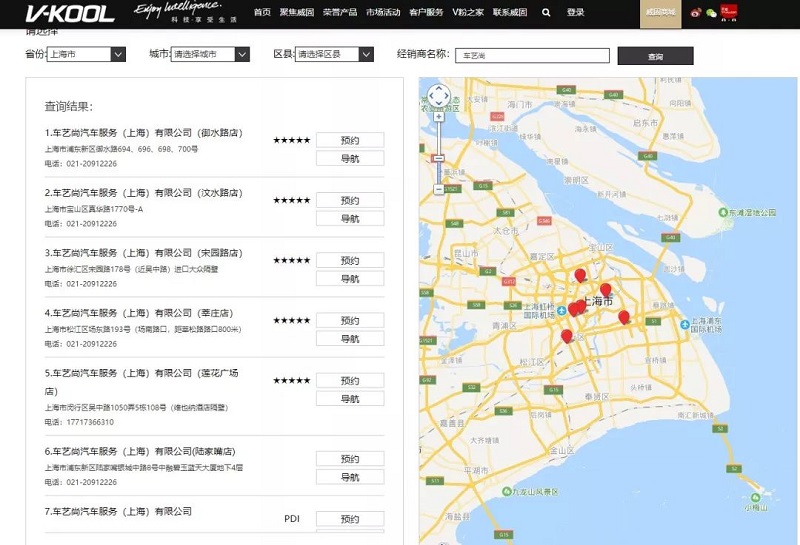800x545 pixels.
Task: Pan the map down with the arrow control
Action: point(439,104)
